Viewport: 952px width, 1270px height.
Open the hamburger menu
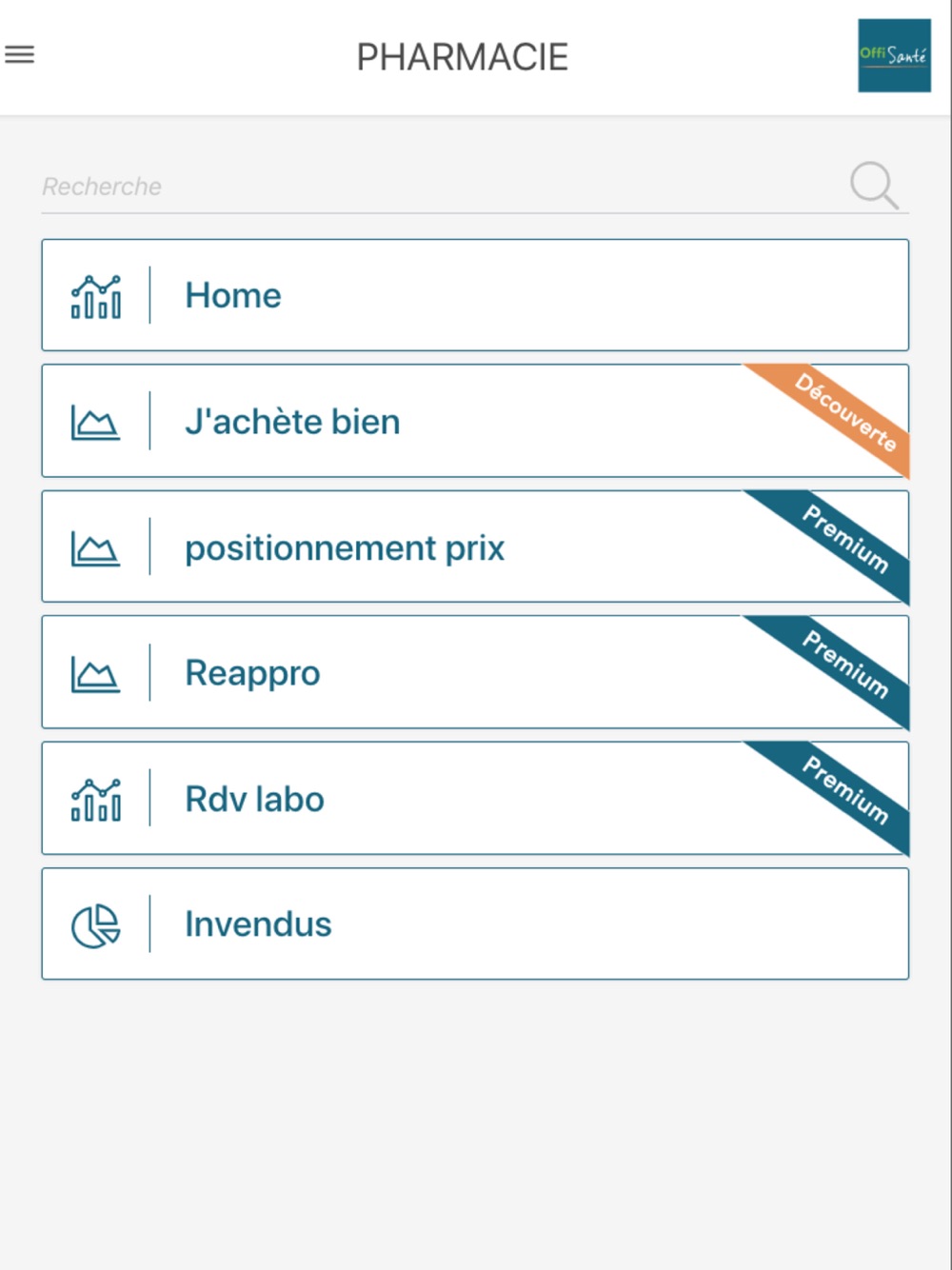coord(20,55)
